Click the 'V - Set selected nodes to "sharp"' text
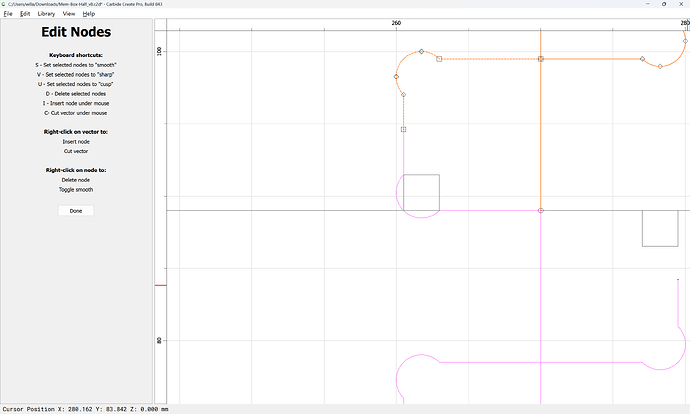Image resolution: width=690 pixels, height=414 pixels. [76, 74]
